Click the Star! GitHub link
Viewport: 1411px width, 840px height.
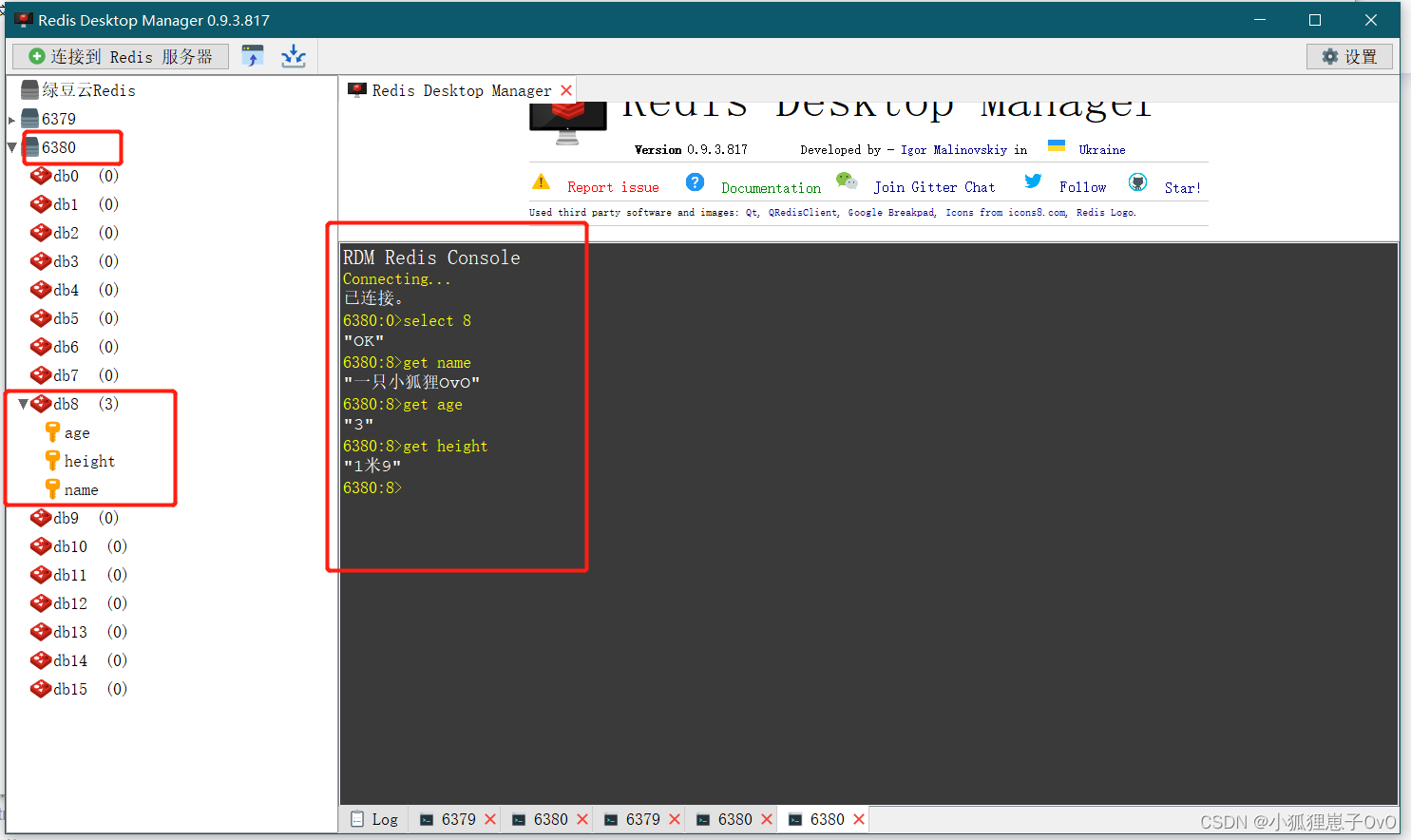[1182, 188]
